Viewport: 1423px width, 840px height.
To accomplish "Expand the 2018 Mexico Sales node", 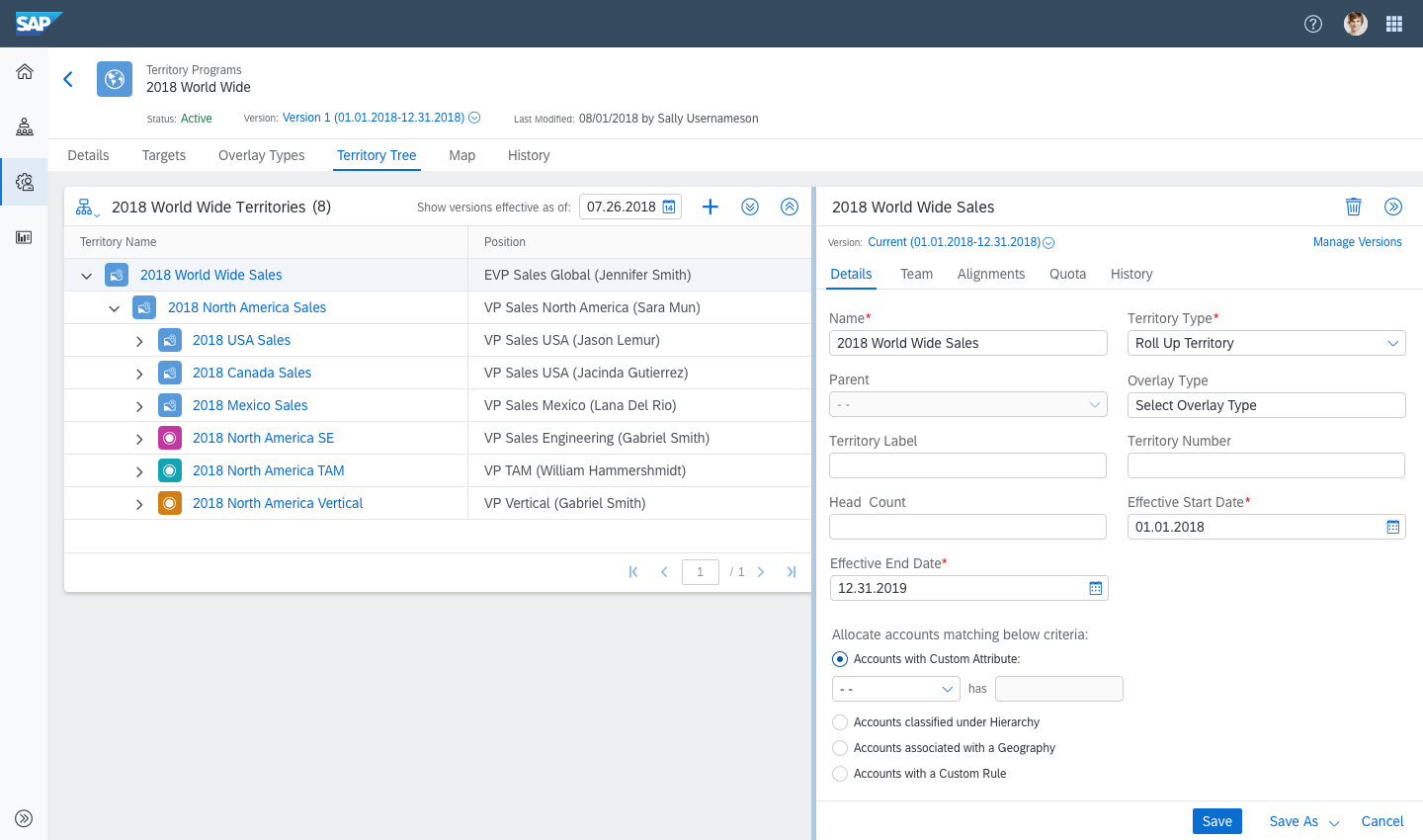I will (139, 406).
